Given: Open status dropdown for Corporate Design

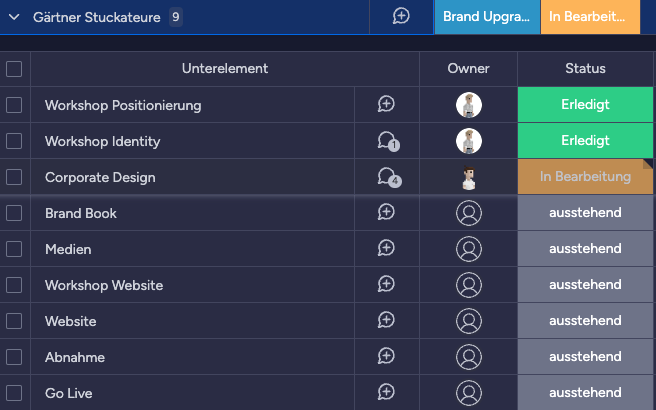Looking at the screenshot, I should 585,177.
